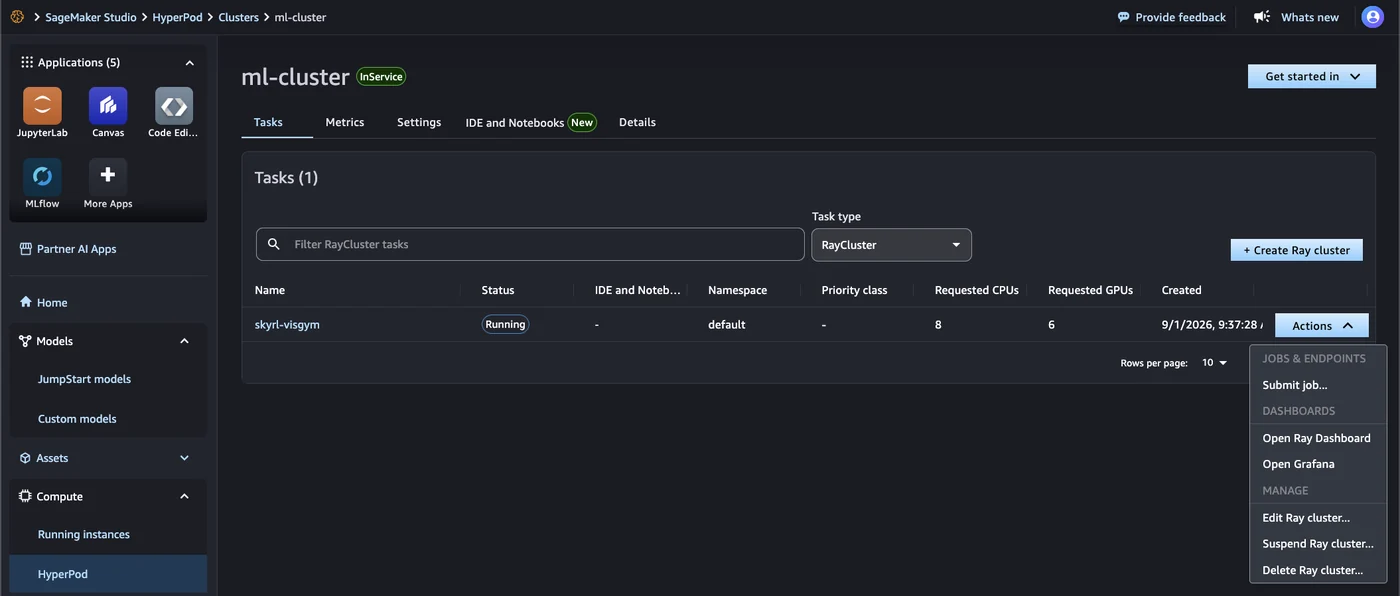Click the Models section icon
Image resolution: width=1400 pixels, height=596 pixels.
coord(26,341)
